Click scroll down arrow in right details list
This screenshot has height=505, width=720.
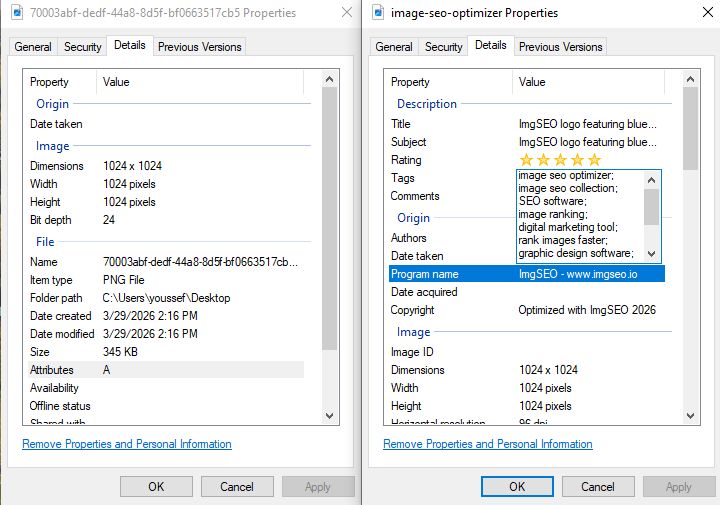click(690, 416)
